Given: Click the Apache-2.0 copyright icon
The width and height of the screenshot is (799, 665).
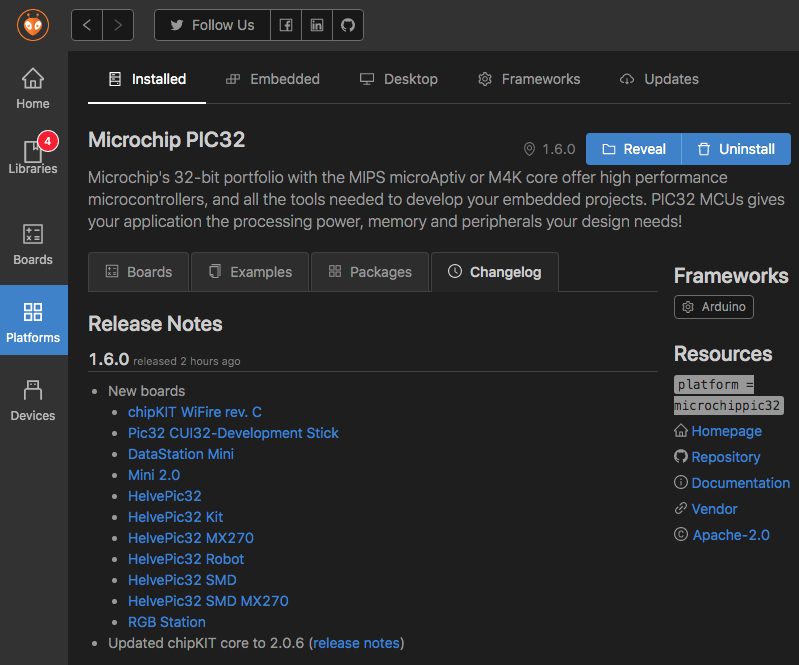Looking at the screenshot, I should tap(681, 534).
